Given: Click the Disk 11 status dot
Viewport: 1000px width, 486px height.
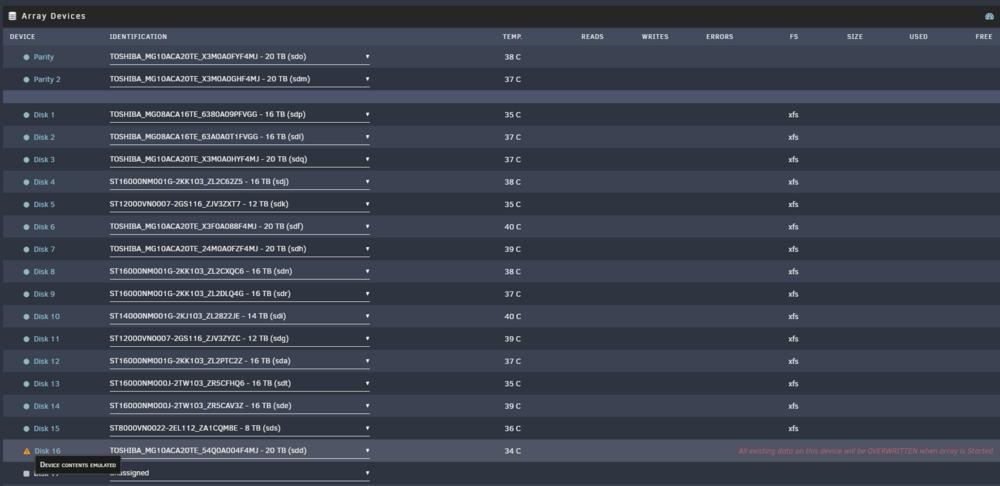Looking at the screenshot, I should (26, 339).
